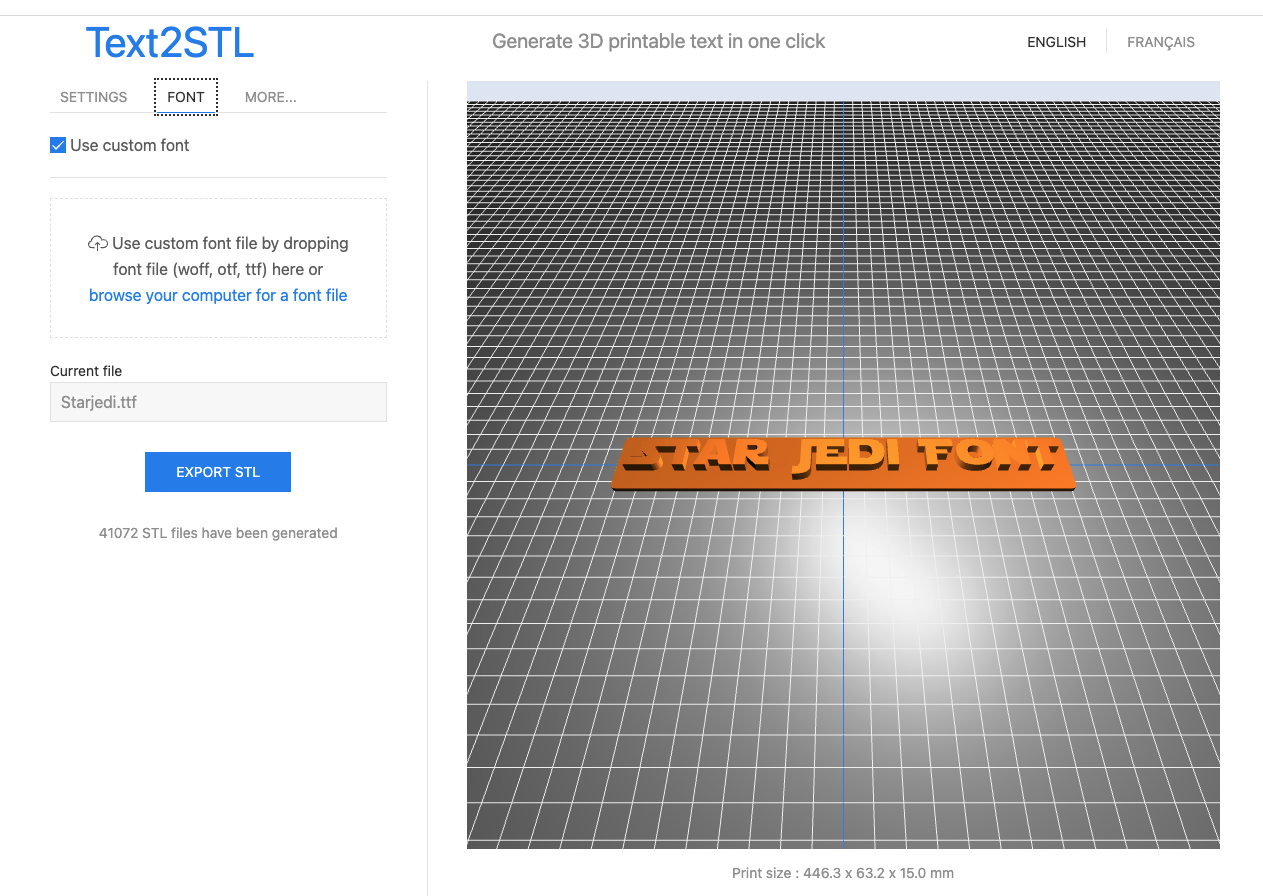Click the Generate 3D printable text heading

(x=658, y=41)
